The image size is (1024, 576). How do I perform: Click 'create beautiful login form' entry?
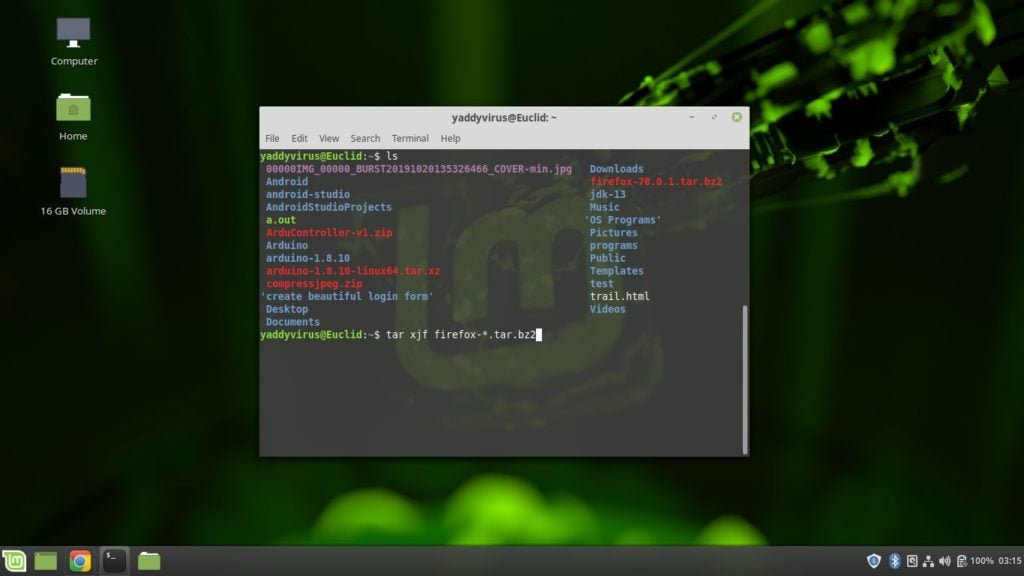pyautogui.click(x=347, y=296)
